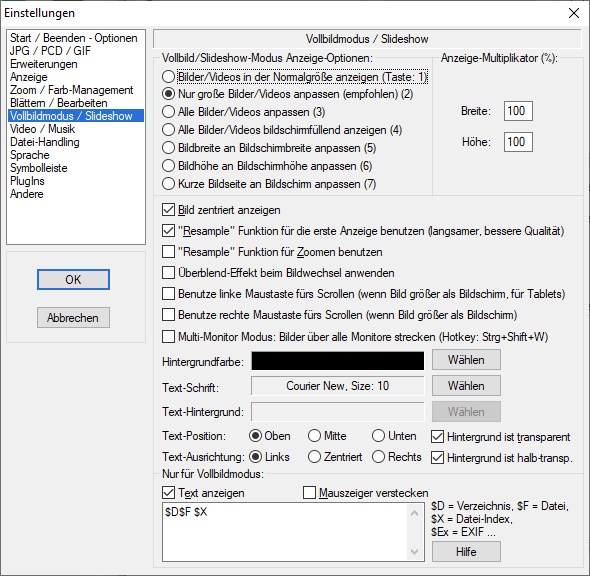Select Andere category
The height and width of the screenshot is (576, 590).
tap(27, 194)
